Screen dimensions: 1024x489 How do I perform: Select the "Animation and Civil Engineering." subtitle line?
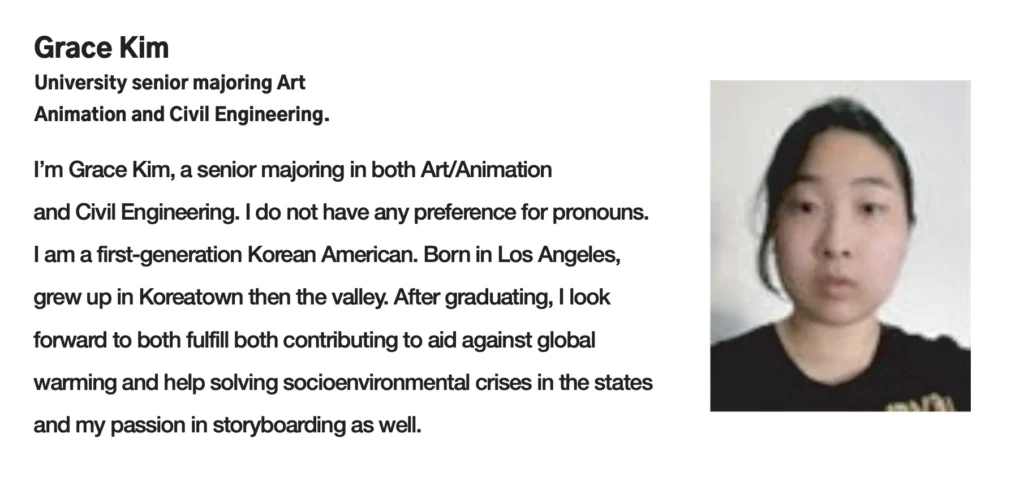[181, 115]
